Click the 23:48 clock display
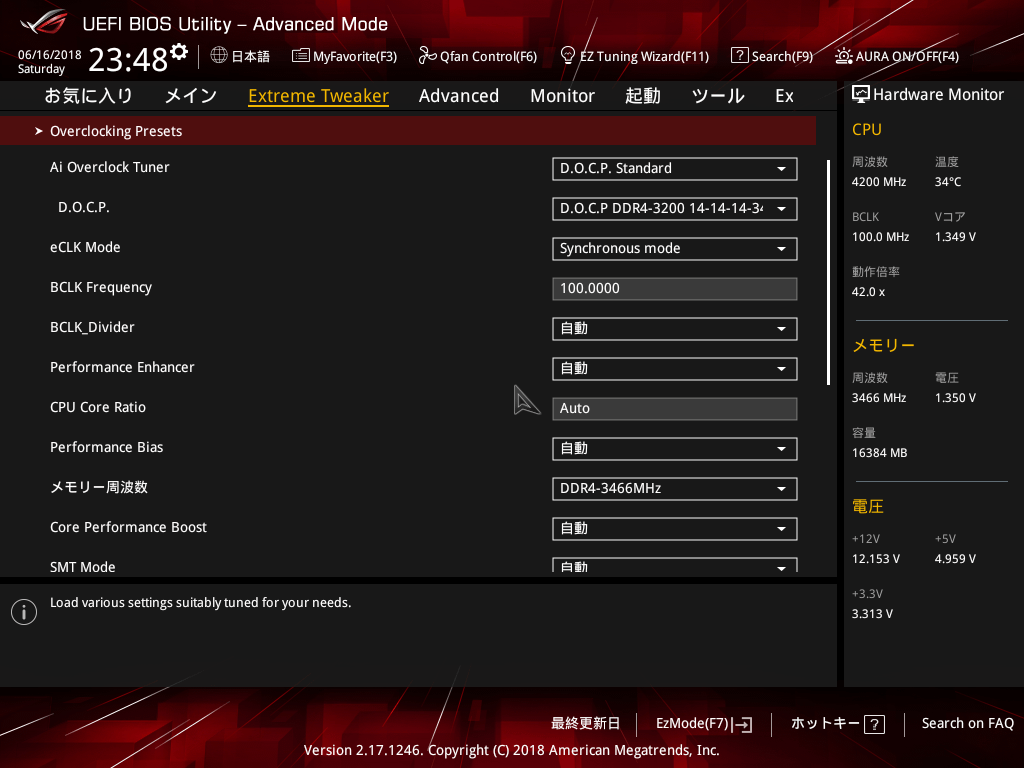This screenshot has width=1024, height=768. (128, 60)
